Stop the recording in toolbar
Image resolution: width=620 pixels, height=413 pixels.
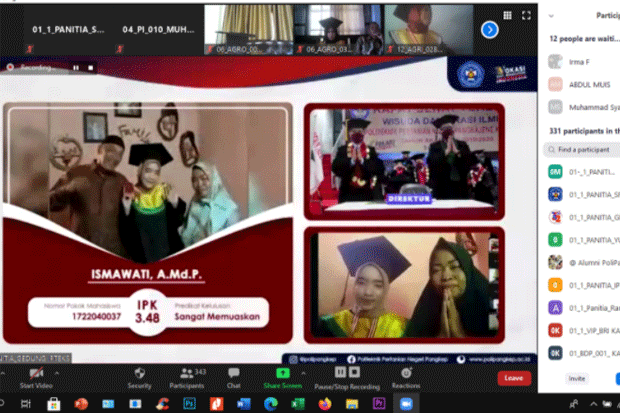click(x=354, y=372)
